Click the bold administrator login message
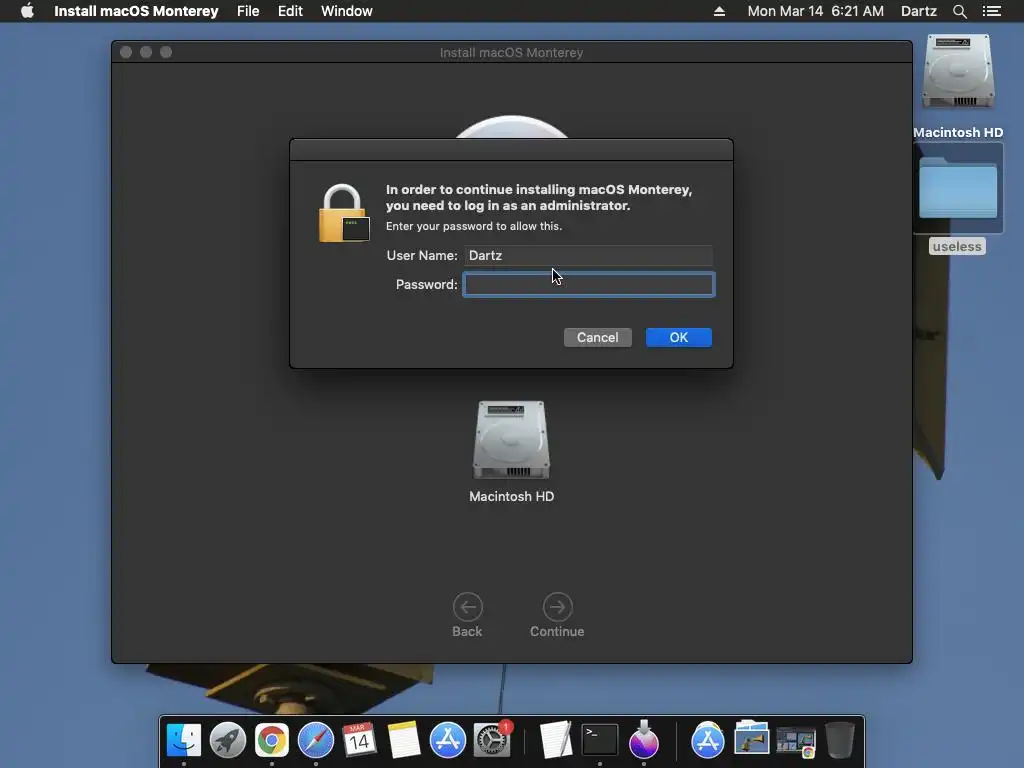 pos(539,197)
